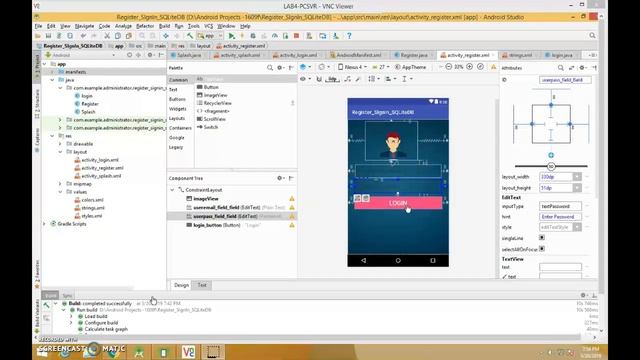Viewport: 640px width, 360px height.
Task: Click the zoom to fit screen icon
Action: (x=480, y=67)
